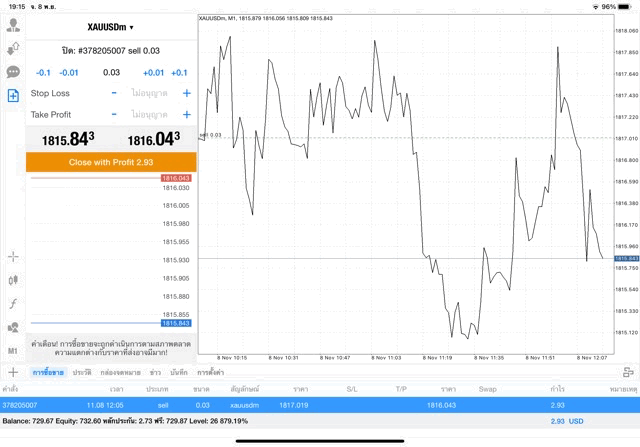
Task: Switch to the ประวัติ history tab
Action: pyautogui.click(x=81, y=372)
